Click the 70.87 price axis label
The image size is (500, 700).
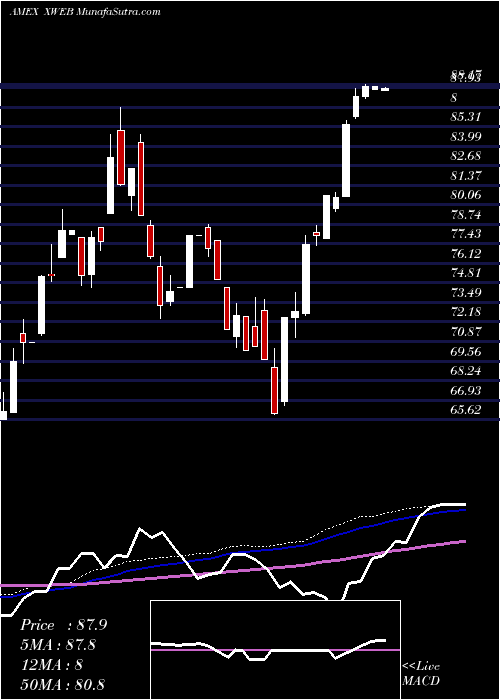click(x=466, y=332)
